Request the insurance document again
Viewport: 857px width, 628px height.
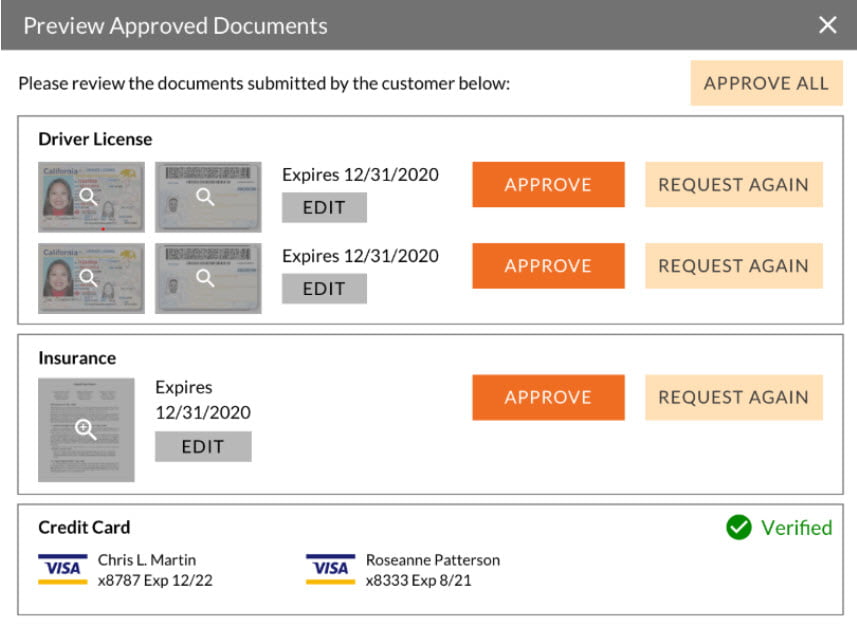tap(733, 397)
